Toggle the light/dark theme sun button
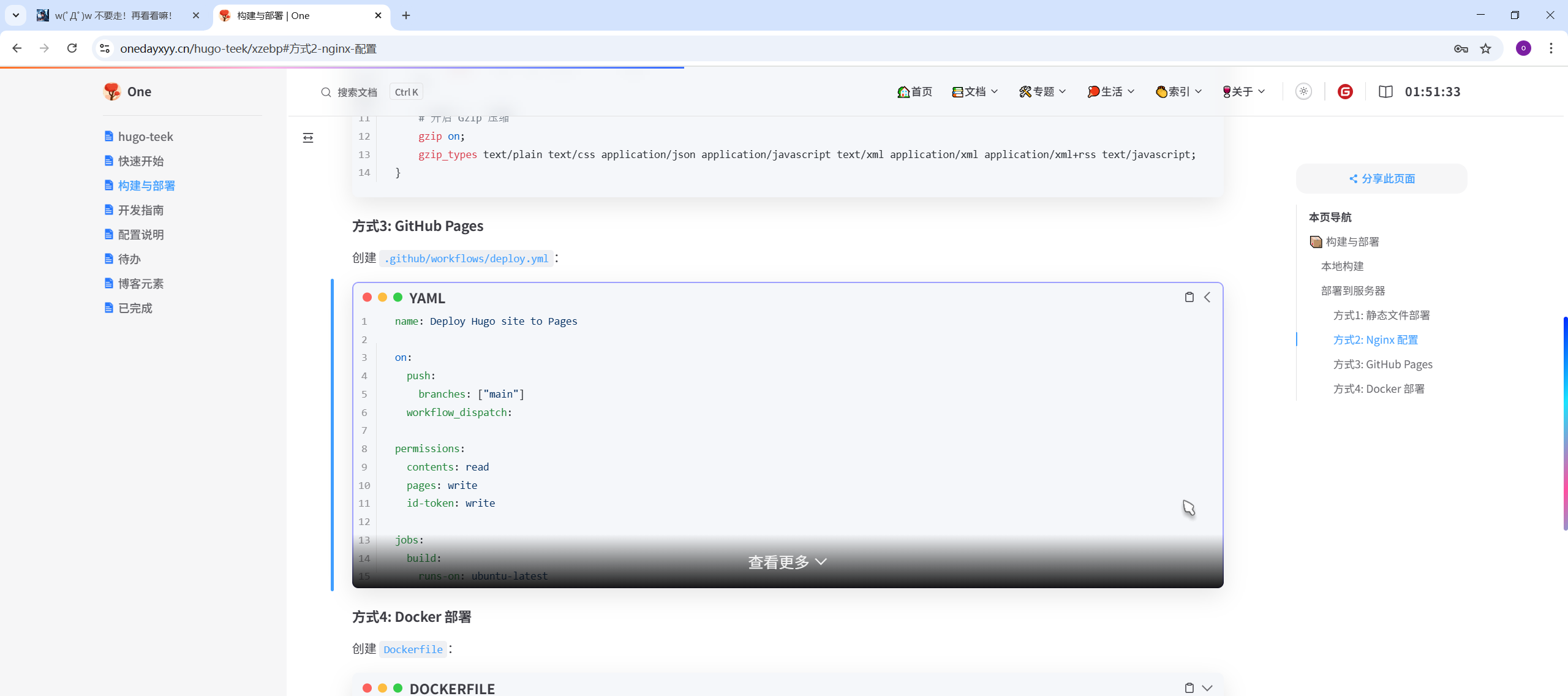The height and width of the screenshot is (696, 1568). [x=1303, y=91]
